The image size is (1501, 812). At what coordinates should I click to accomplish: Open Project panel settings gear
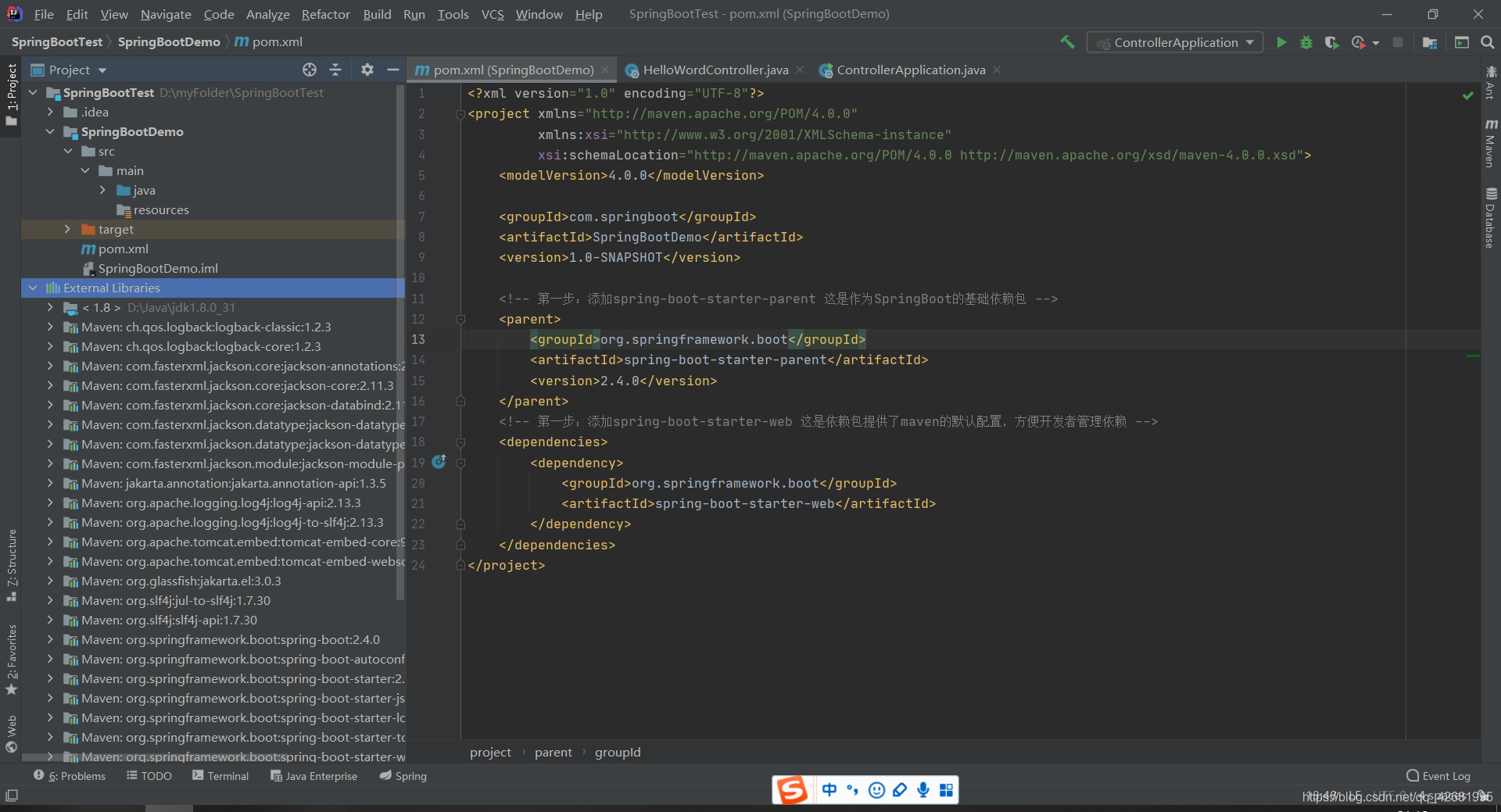[367, 70]
